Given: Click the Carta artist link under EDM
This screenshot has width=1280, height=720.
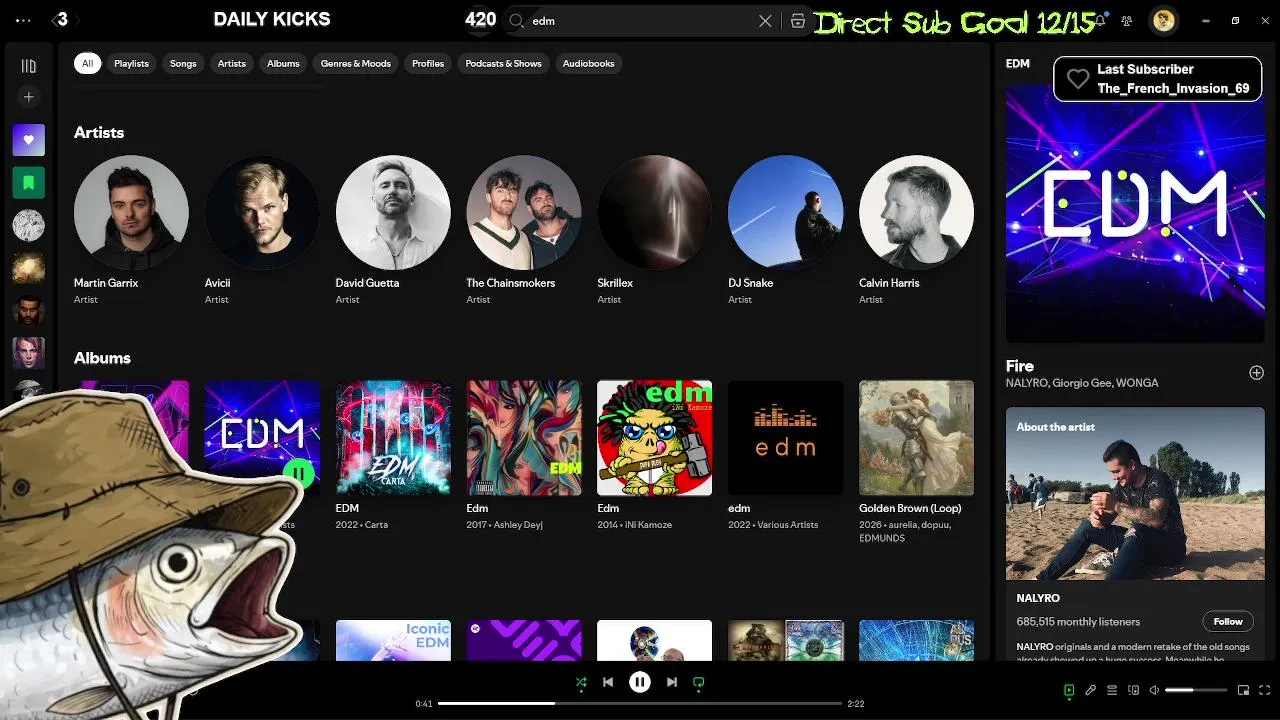Looking at the screenshot, I should [x=376, y=525].
